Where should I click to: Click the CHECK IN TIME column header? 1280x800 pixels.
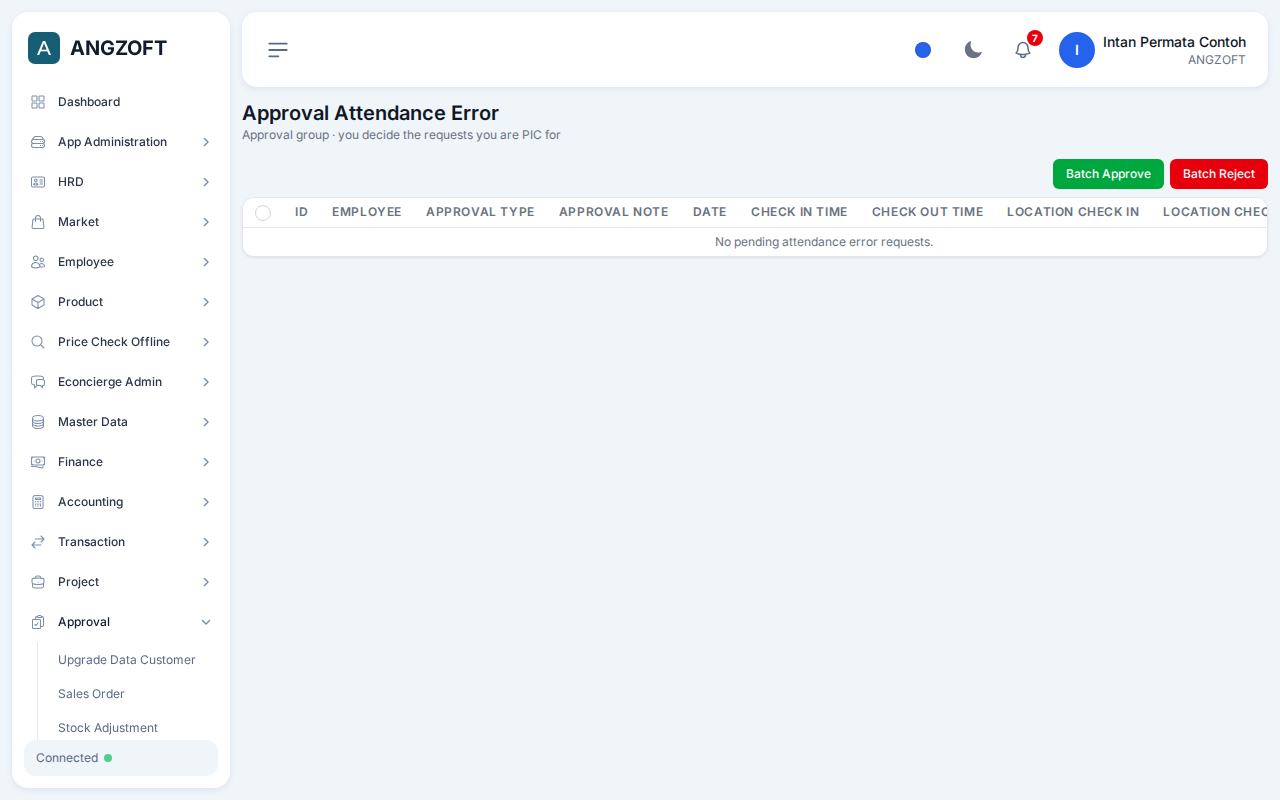coord(799,212)
